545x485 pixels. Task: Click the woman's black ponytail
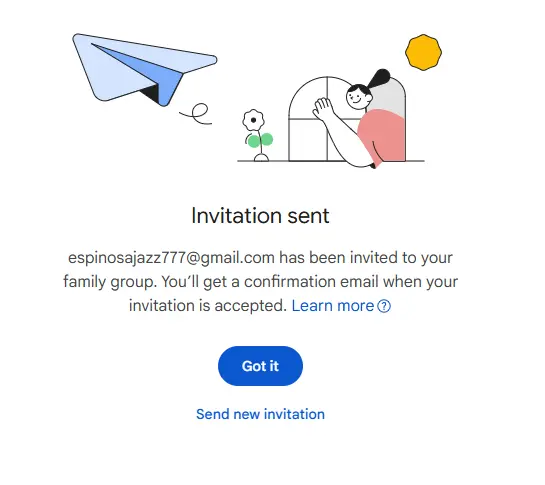(379, 78)
